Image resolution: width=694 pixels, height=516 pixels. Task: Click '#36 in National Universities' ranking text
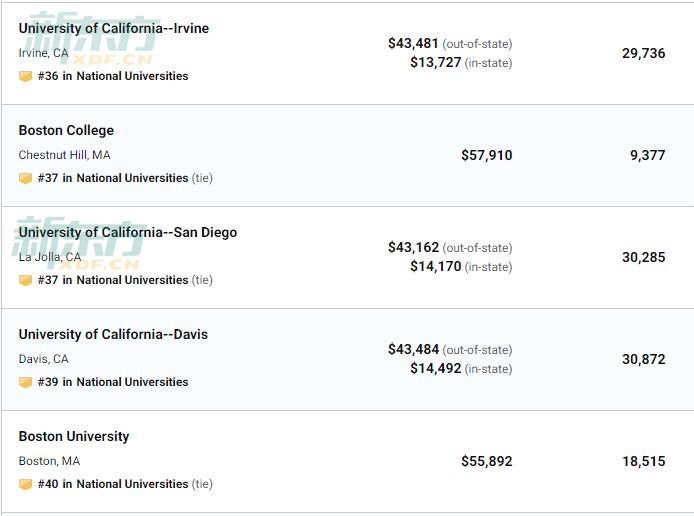113,76
